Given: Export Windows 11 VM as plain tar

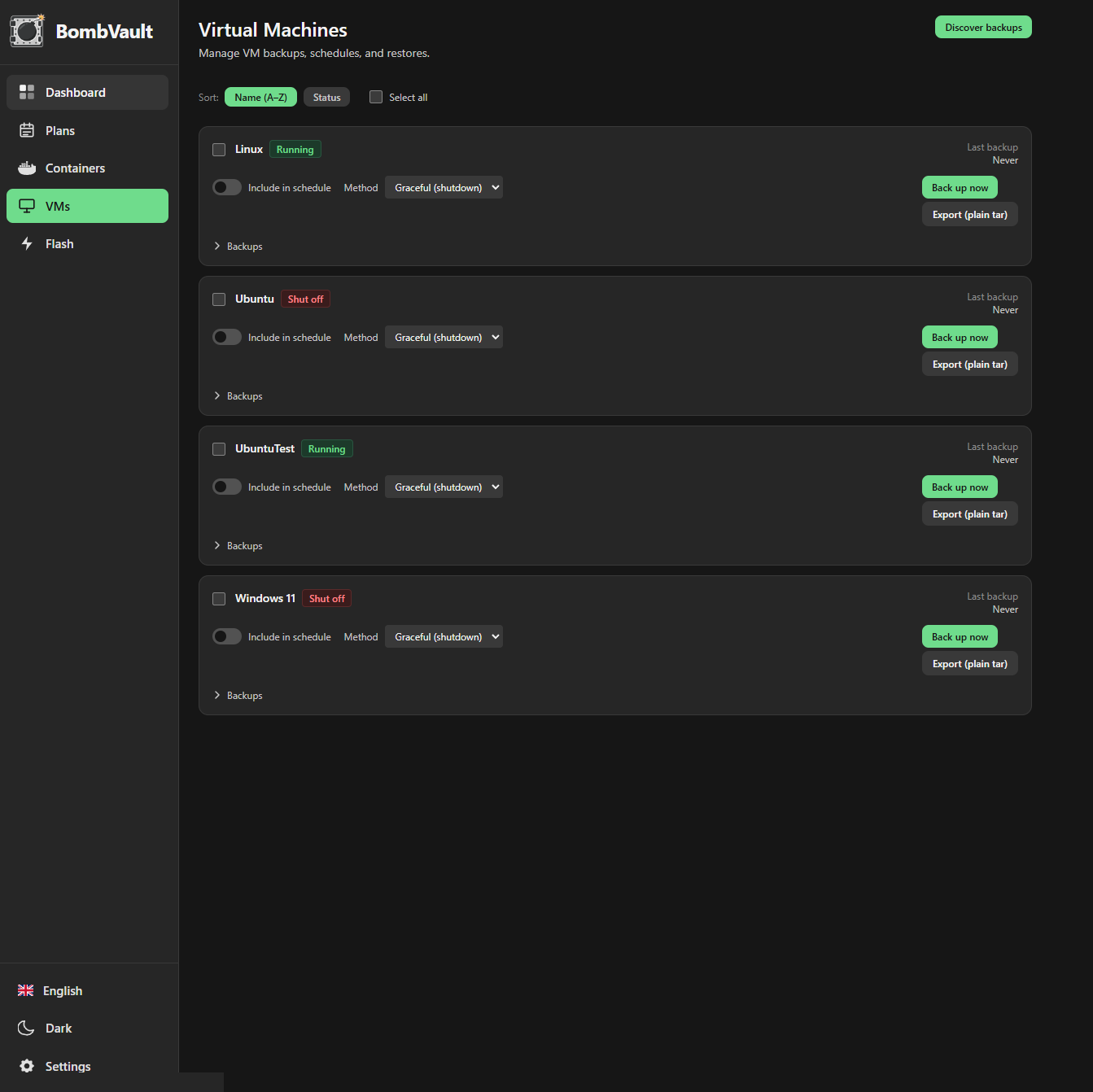Looking at the screenshot, I should coord(970,664).
